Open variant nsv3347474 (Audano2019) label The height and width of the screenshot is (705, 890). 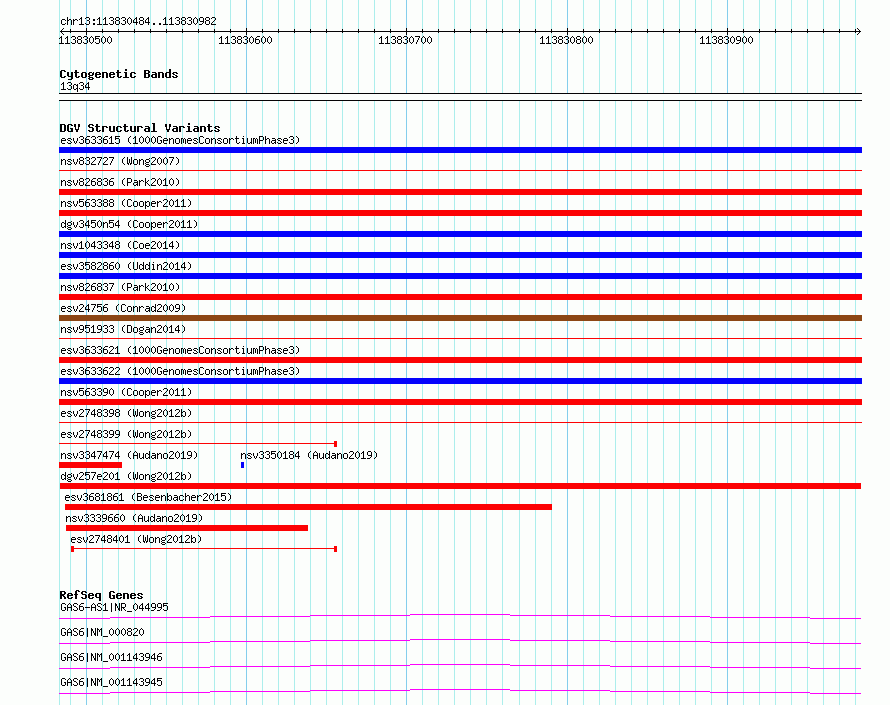coord(129,455)
